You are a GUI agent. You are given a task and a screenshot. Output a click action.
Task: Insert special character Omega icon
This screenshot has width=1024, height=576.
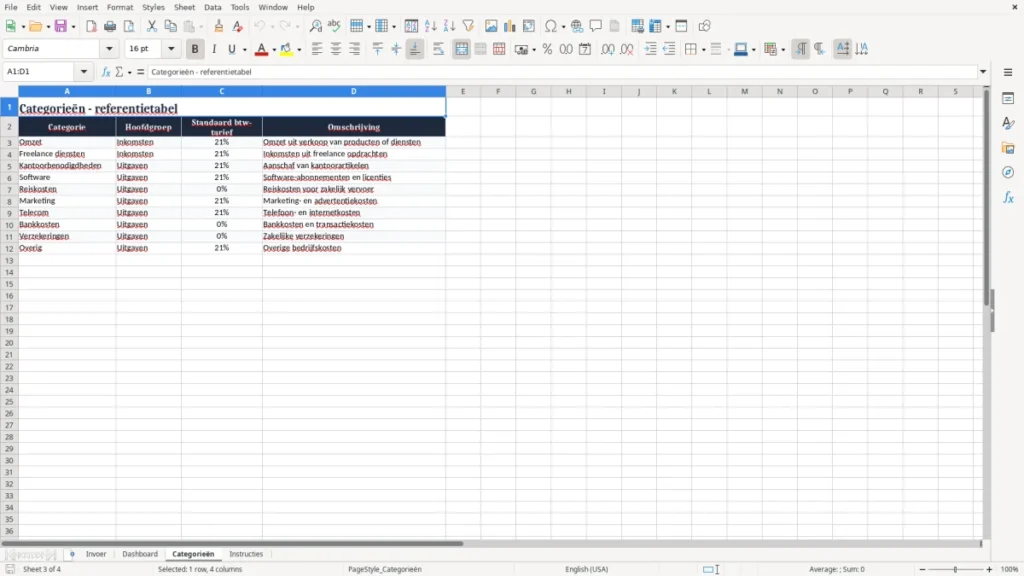tap(551, 26)
